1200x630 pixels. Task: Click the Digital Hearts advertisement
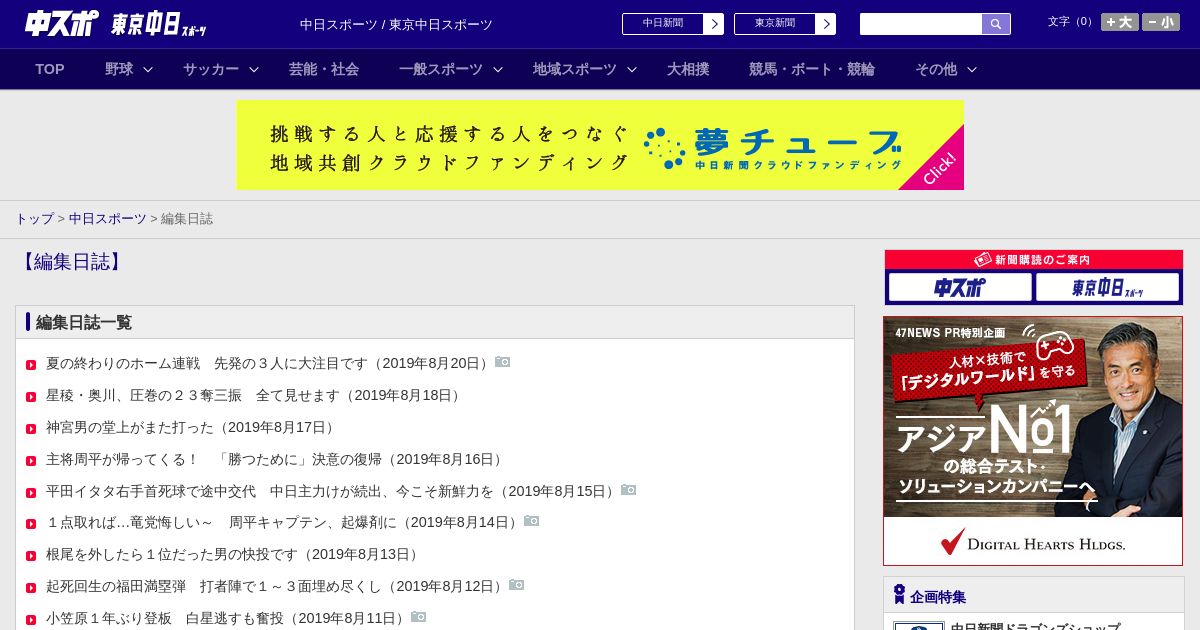(1033, 441)
